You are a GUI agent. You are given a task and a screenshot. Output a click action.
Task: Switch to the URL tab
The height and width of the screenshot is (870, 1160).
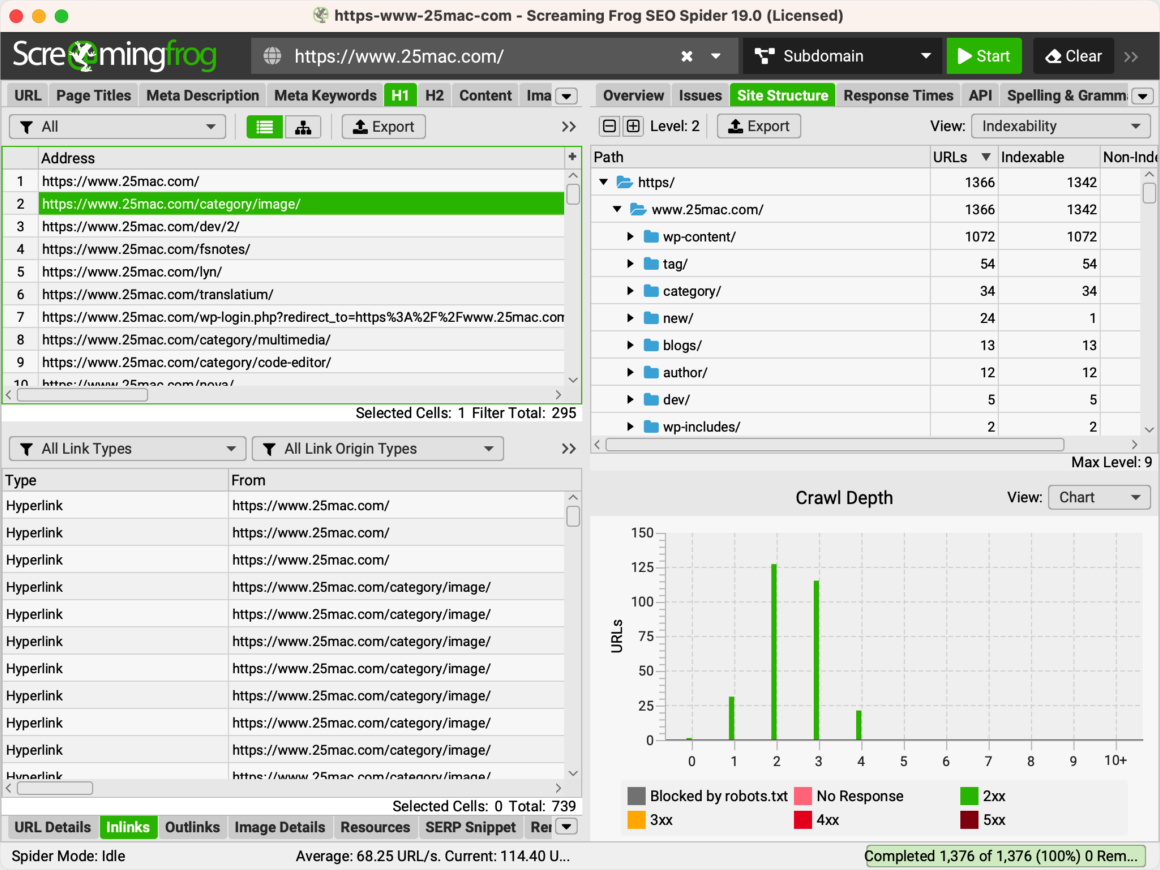click(x=28, y=95)
